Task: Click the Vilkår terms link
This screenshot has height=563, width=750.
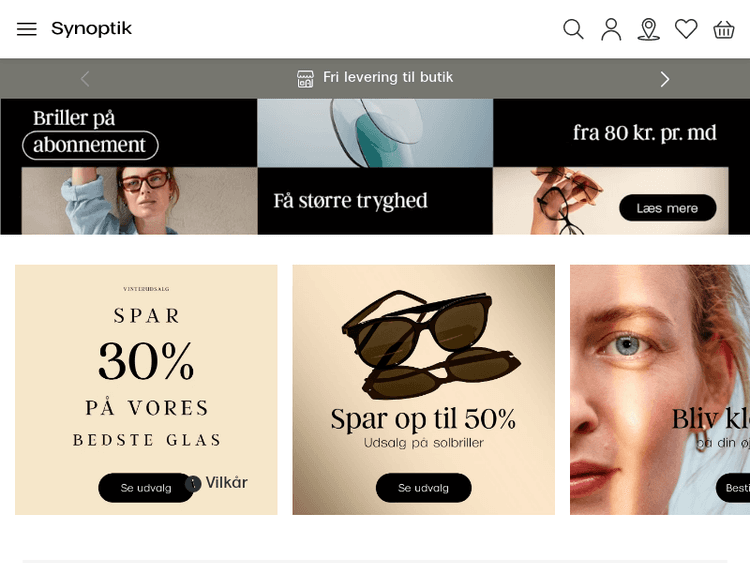Action: pos(226,483)
